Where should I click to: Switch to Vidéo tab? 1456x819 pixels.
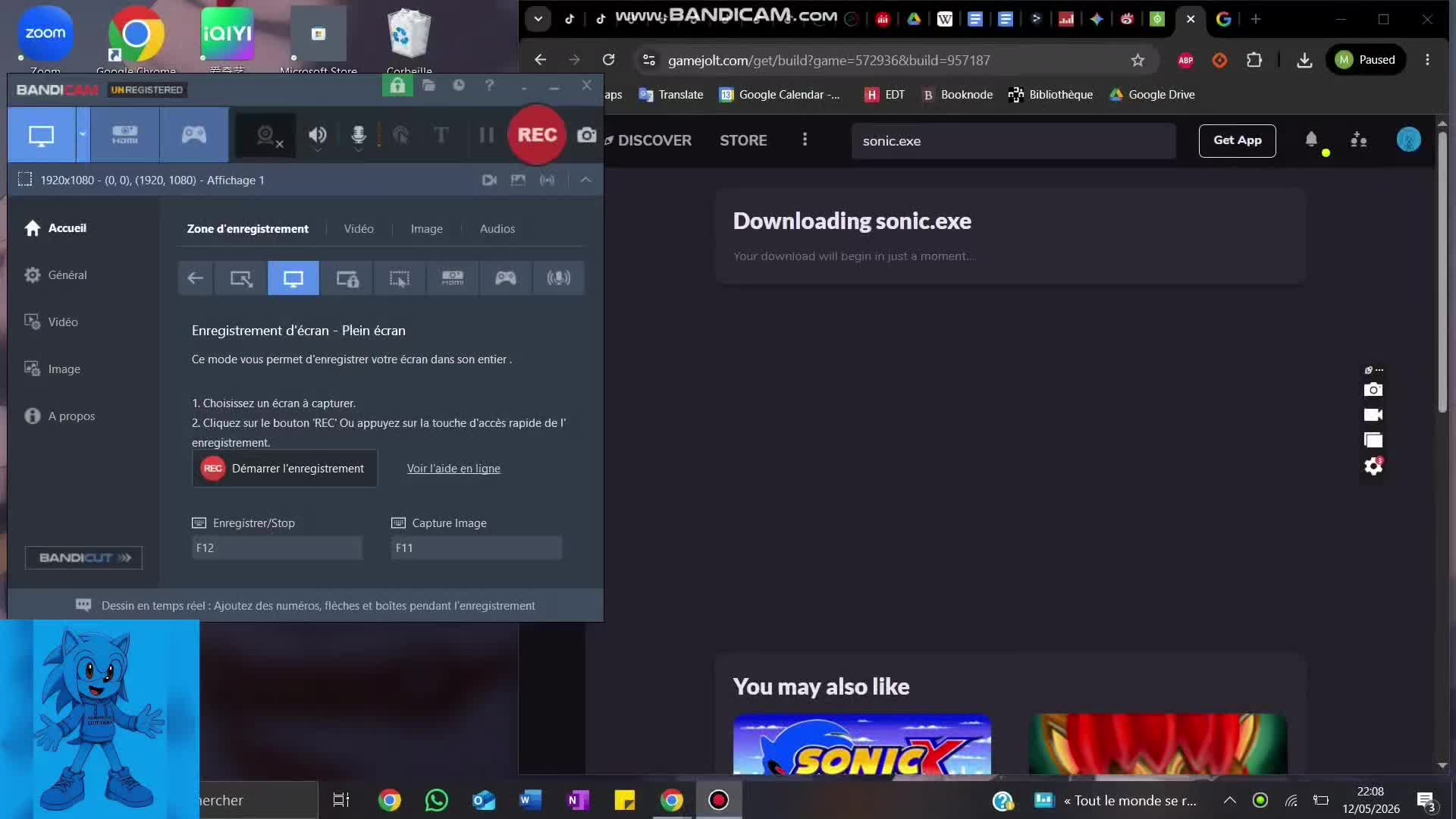[x=359, y=229]
